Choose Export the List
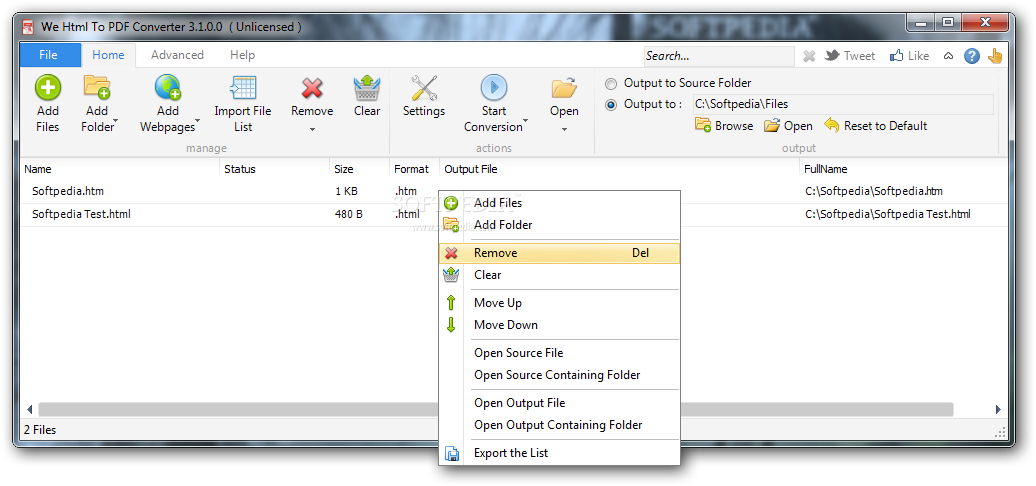Viewport: 1036px width, 486px height. click(559, 453)
